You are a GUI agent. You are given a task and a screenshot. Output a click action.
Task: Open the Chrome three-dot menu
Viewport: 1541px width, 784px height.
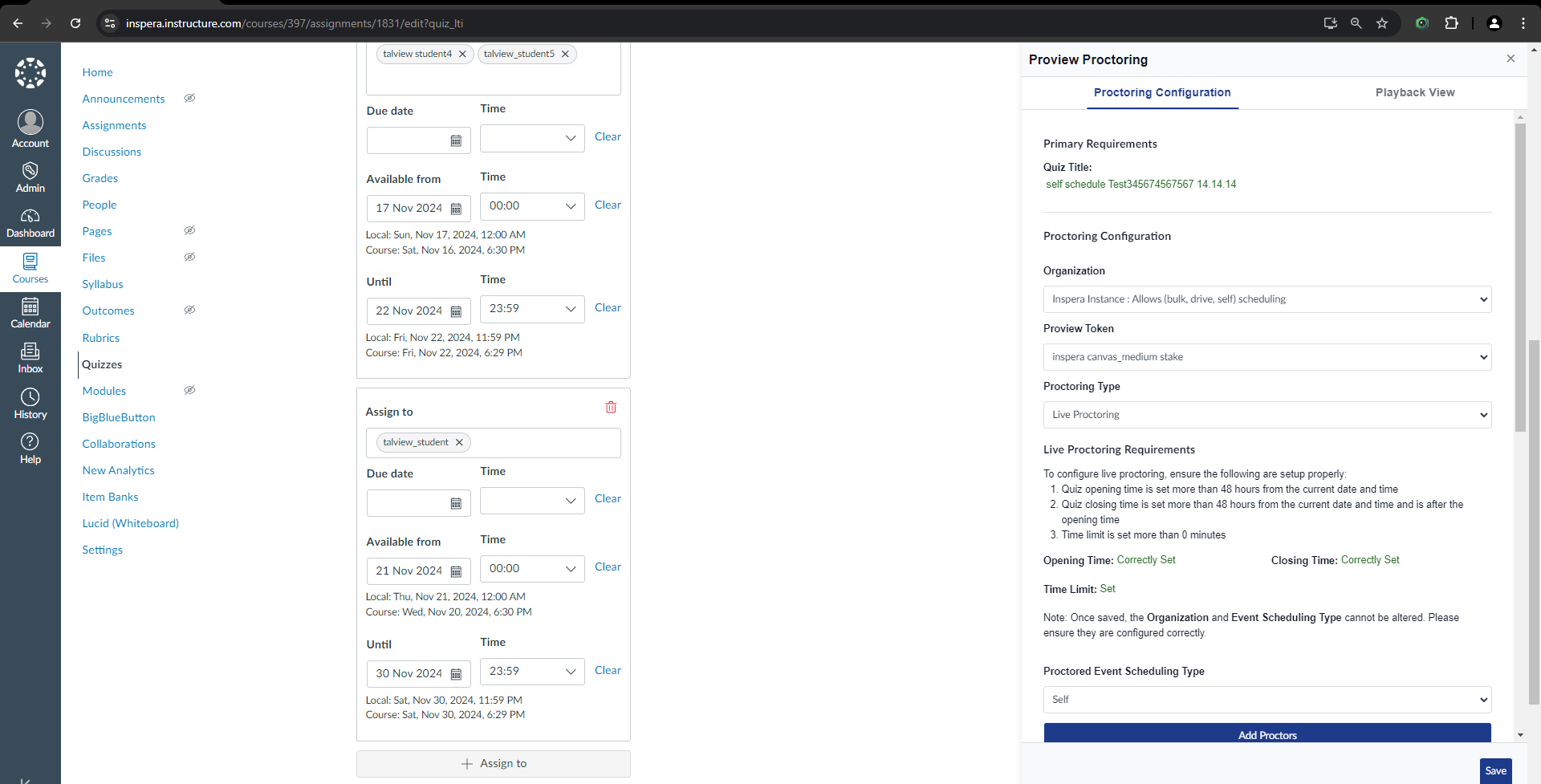(1523, 23)
